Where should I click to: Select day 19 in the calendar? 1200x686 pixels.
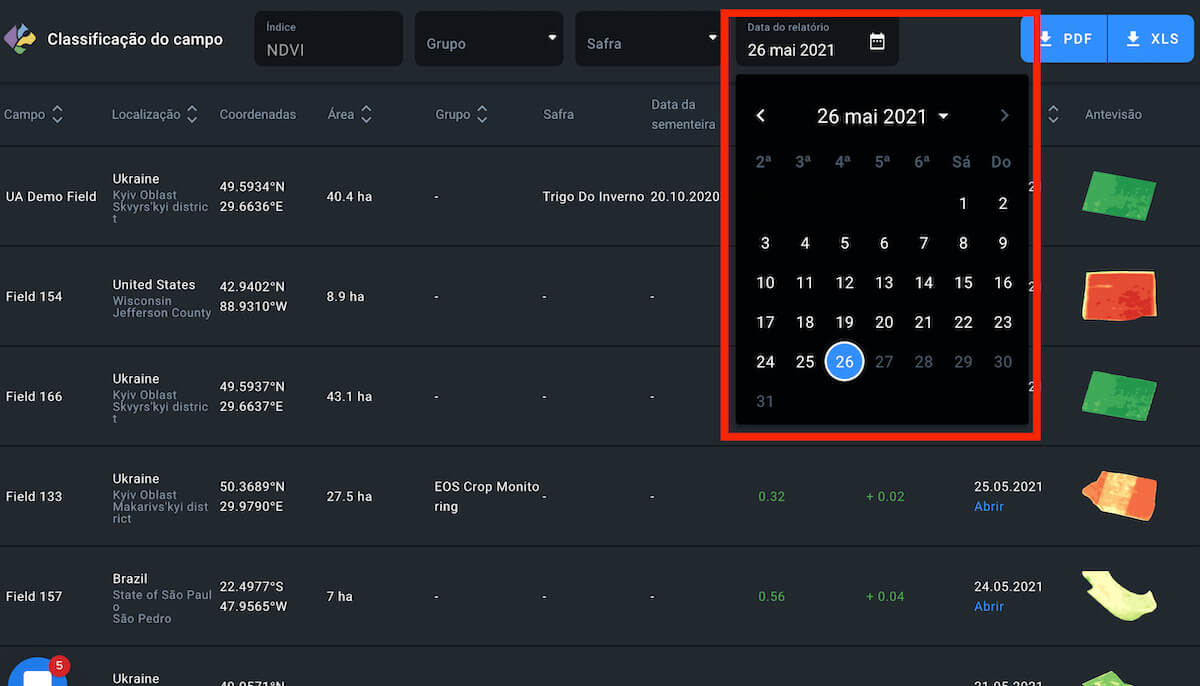845,322
